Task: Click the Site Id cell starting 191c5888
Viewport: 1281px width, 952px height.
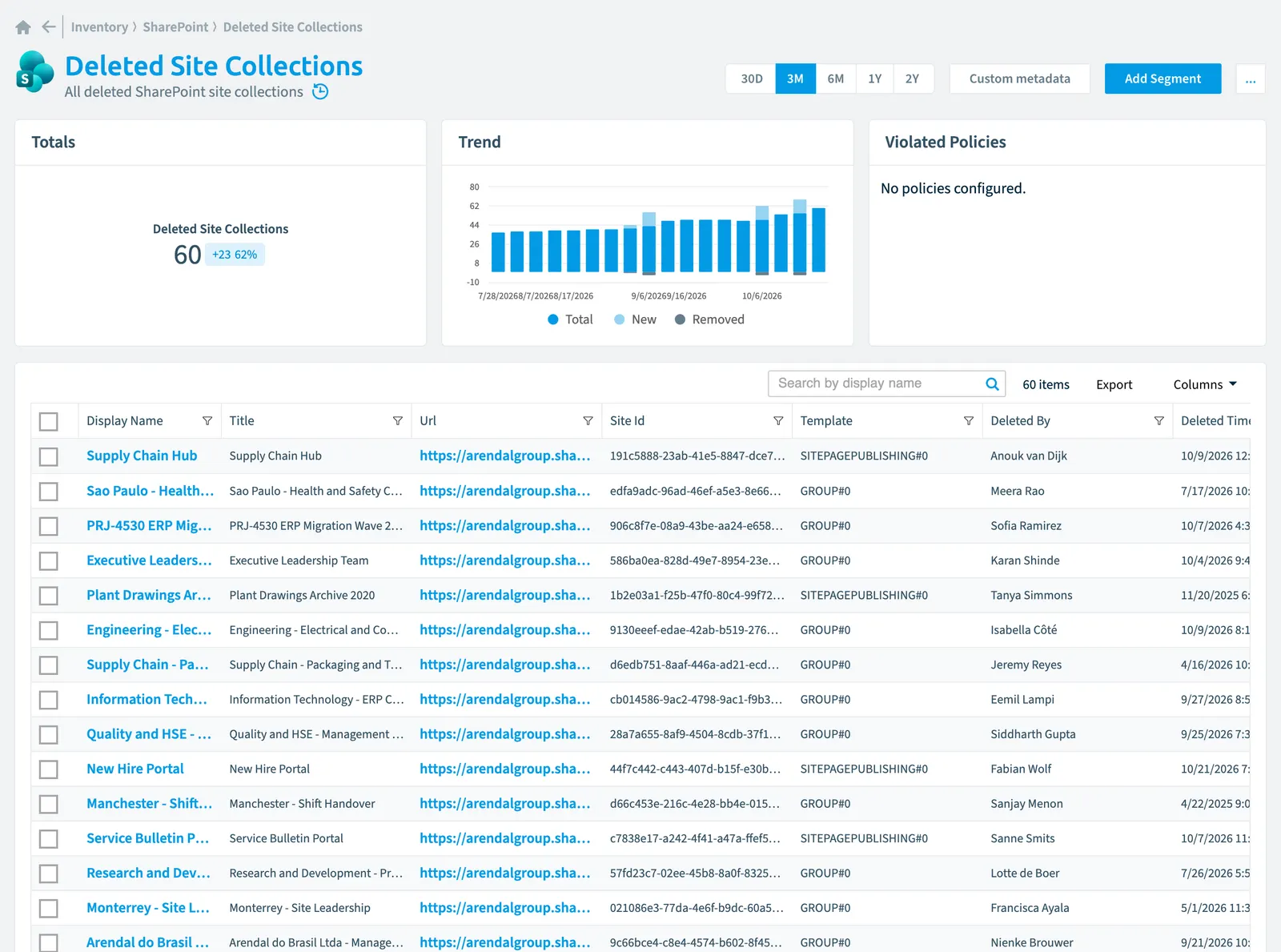Action: click(697, 456)
